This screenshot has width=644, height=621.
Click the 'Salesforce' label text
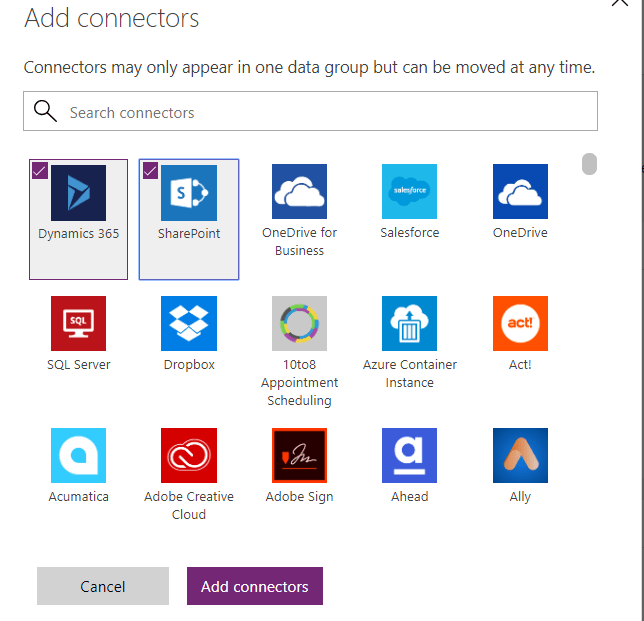coord(409,232)
